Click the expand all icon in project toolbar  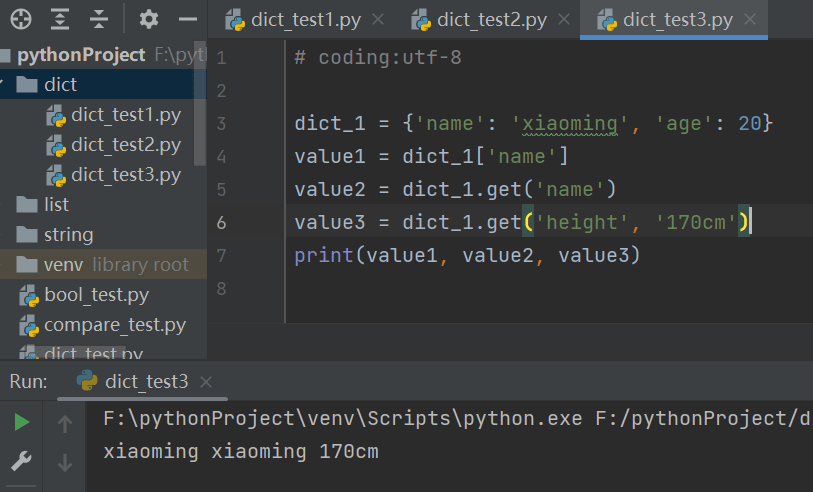(60, 19)
